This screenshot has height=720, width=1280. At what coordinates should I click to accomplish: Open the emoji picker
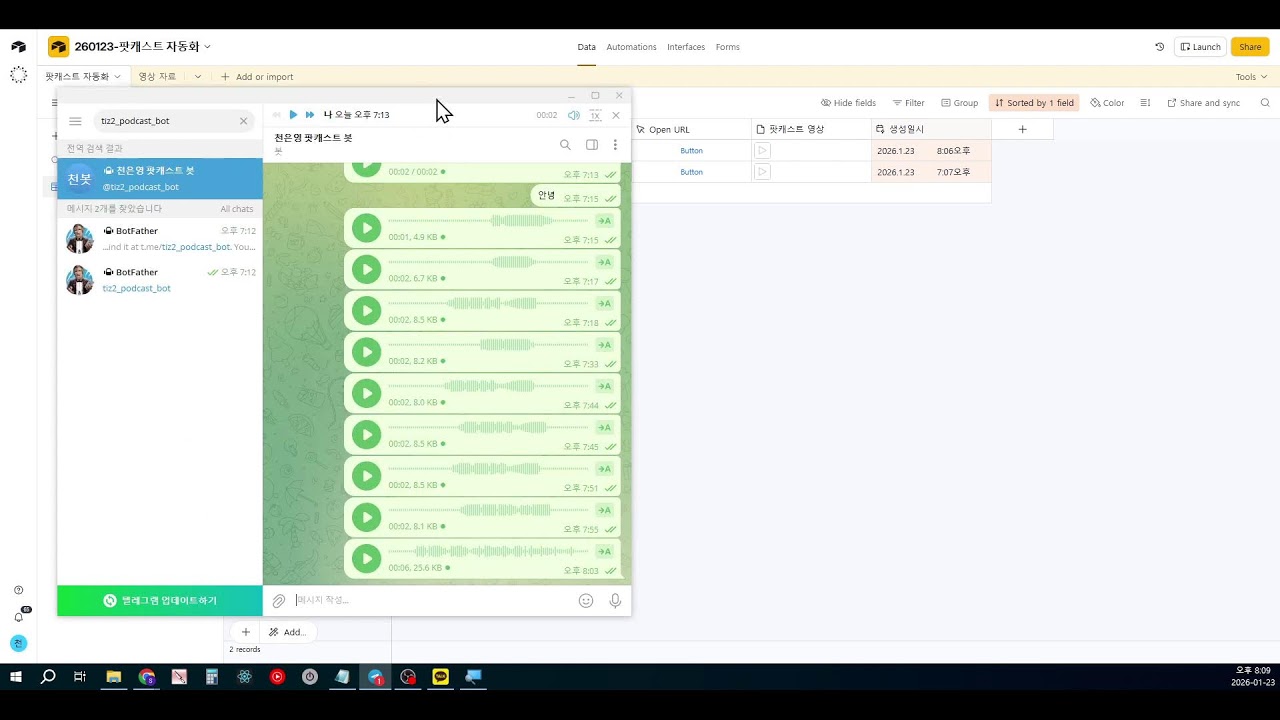[x=586, y=601]
